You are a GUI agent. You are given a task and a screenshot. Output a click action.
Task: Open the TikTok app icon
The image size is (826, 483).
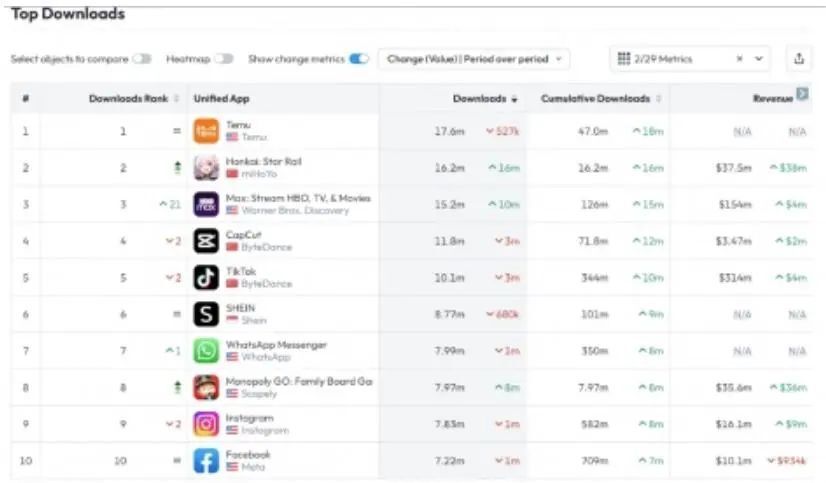[x=205, y=277]
